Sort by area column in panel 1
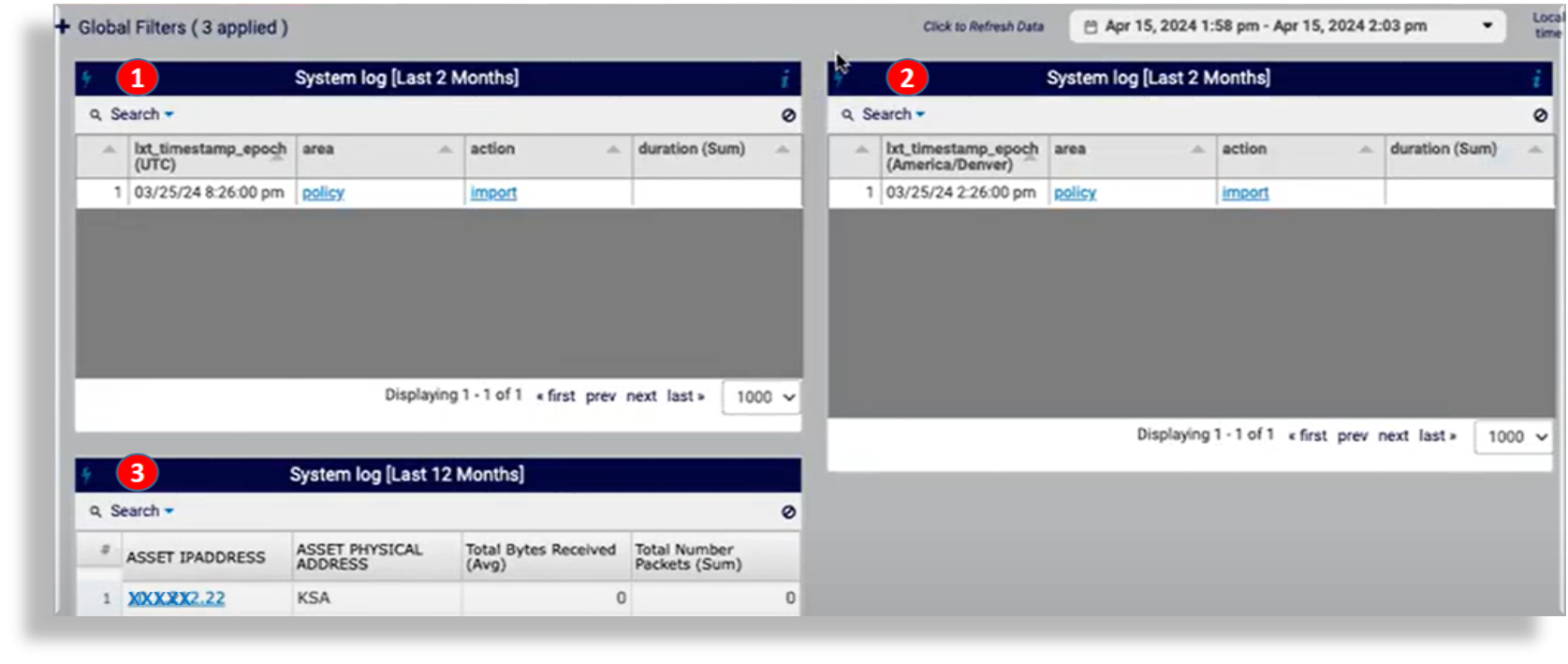1568x664 pixels. 445,150
